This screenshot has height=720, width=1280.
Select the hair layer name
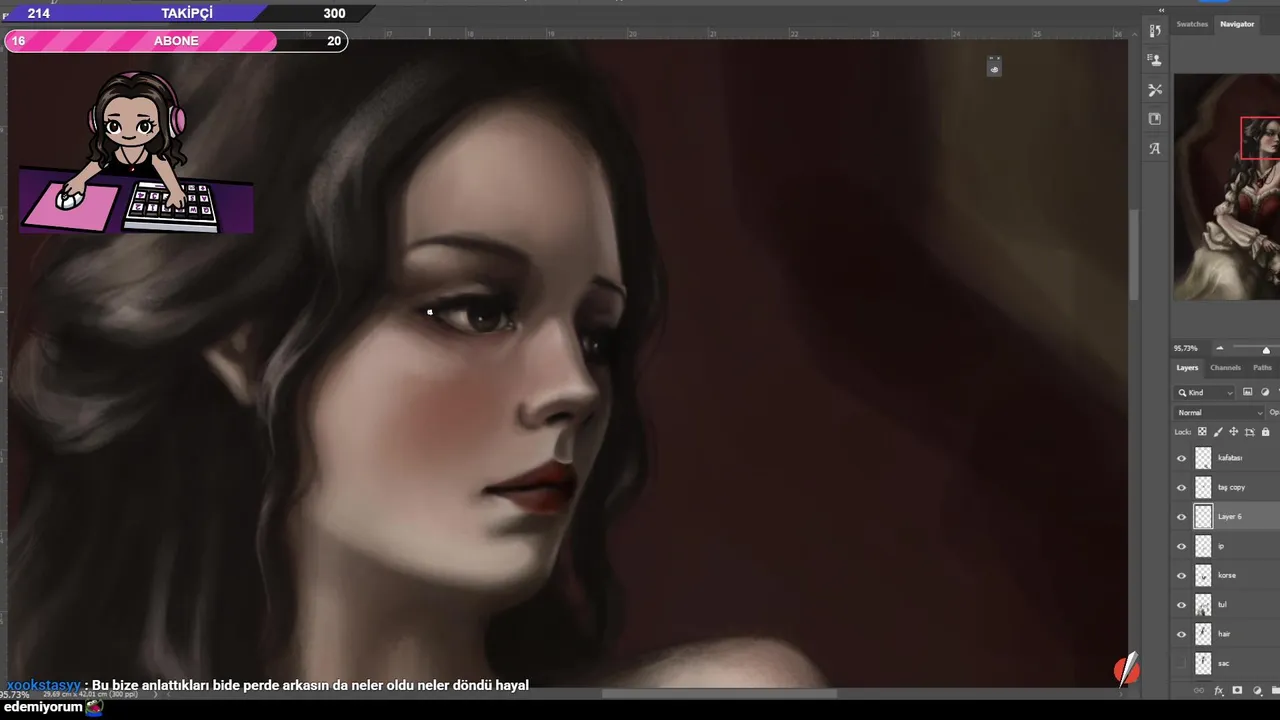point(1224,634)
